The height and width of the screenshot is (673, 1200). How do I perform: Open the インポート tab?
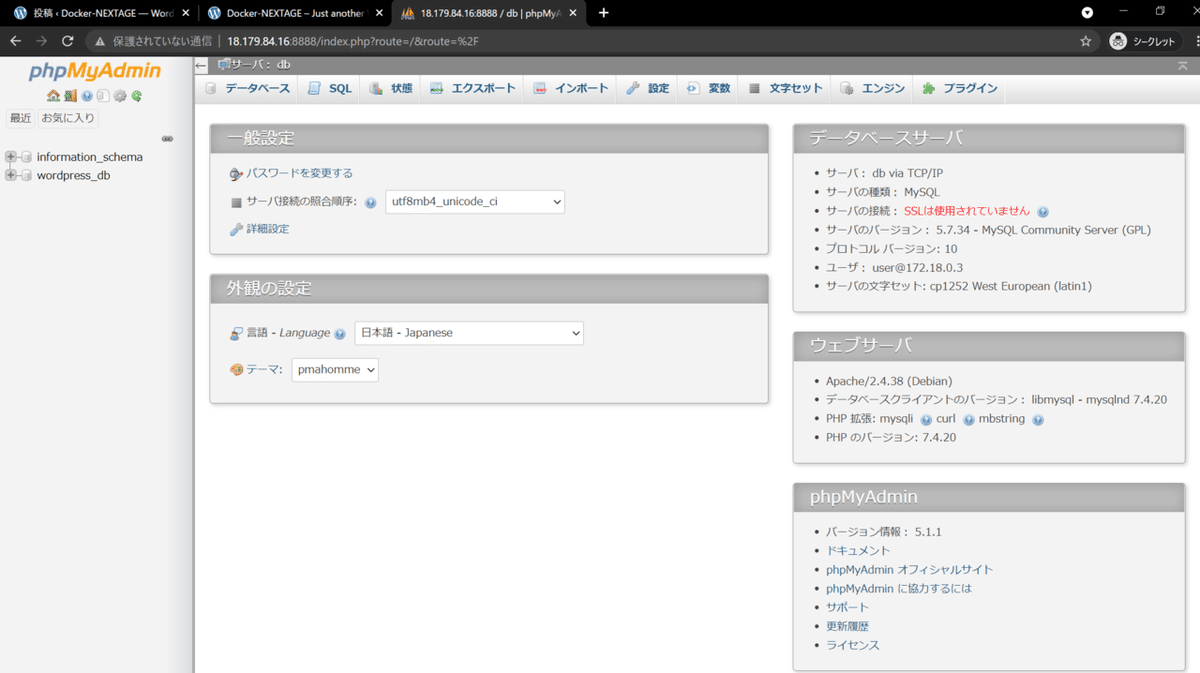click(571, 88)
